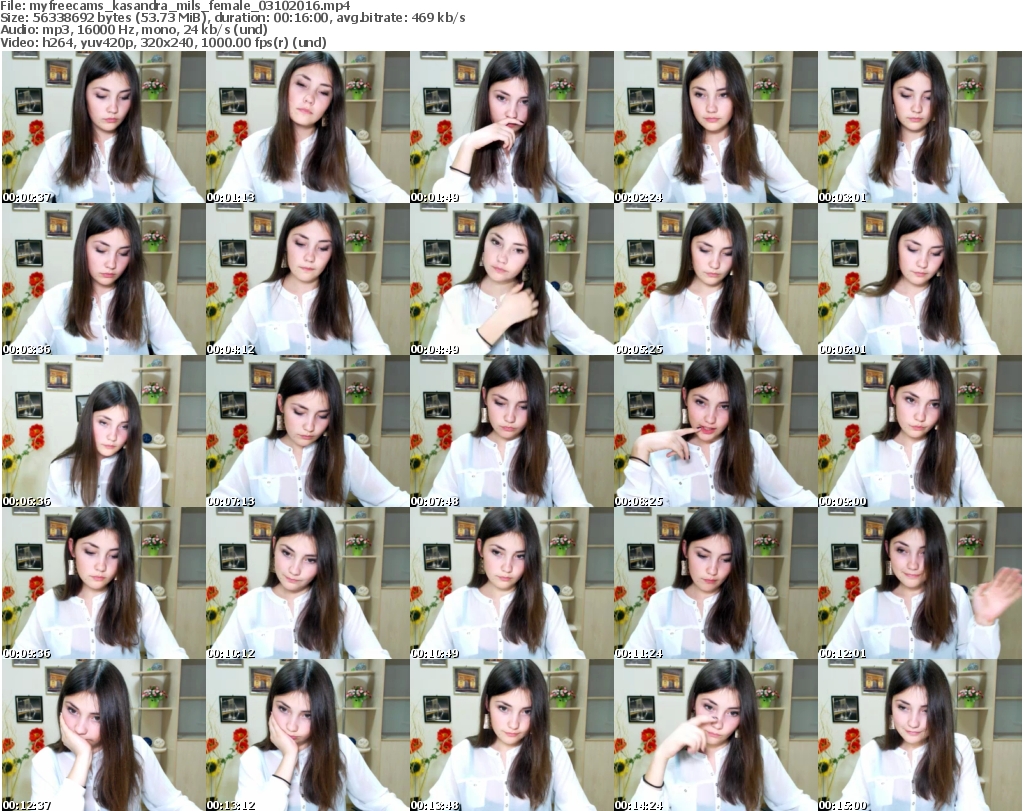Select the thumbnail frame at 00:13:48
The image size is (1024, 811).
[x=511, y=735]
